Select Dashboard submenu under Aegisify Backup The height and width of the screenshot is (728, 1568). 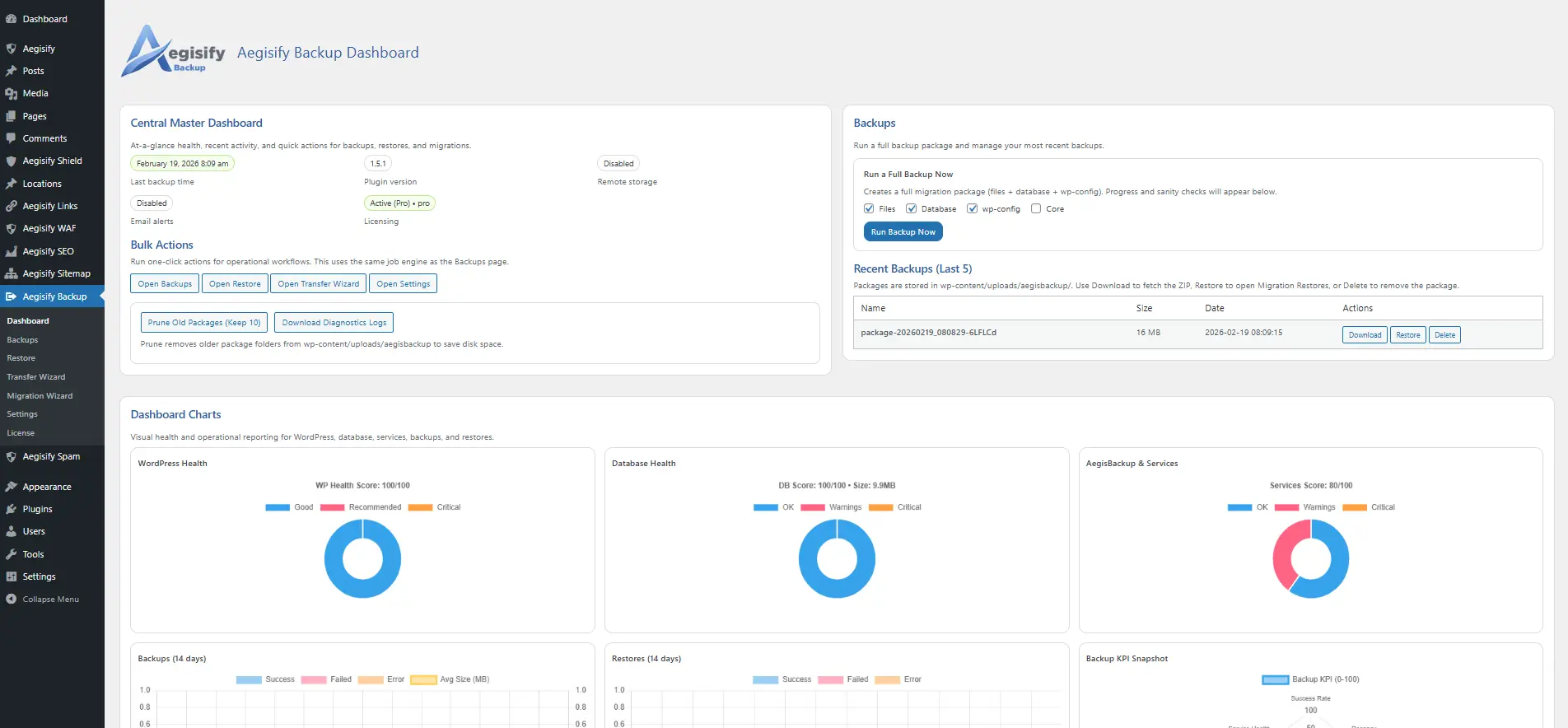[28, 321]
